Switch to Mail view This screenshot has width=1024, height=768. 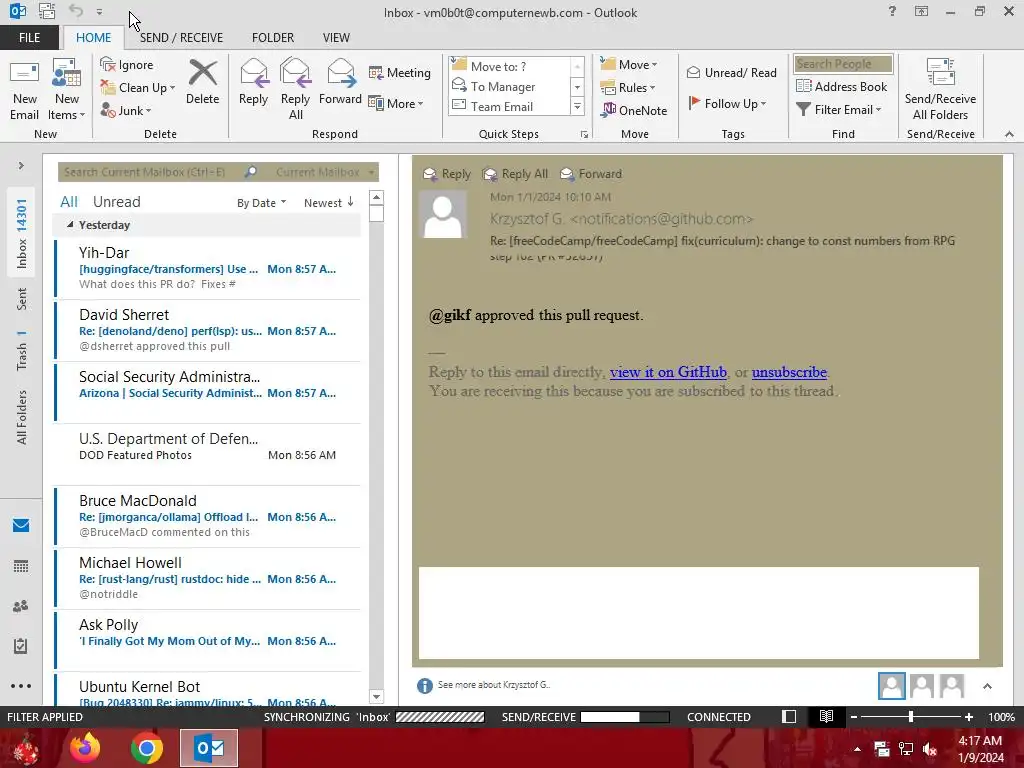click(x=21, y=526)
